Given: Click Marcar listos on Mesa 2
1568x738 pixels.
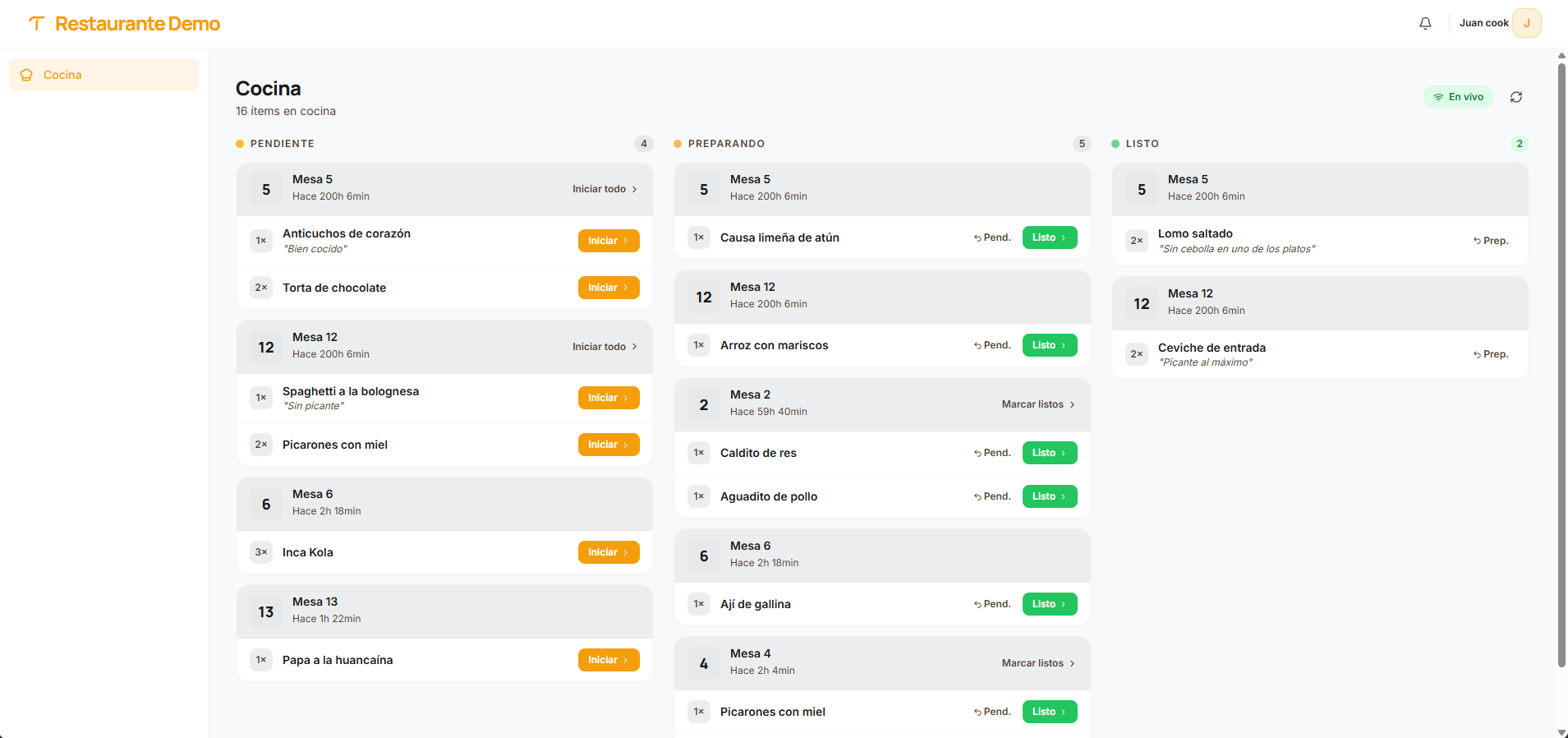Looking at the screenshot, I should point(1038,404).
